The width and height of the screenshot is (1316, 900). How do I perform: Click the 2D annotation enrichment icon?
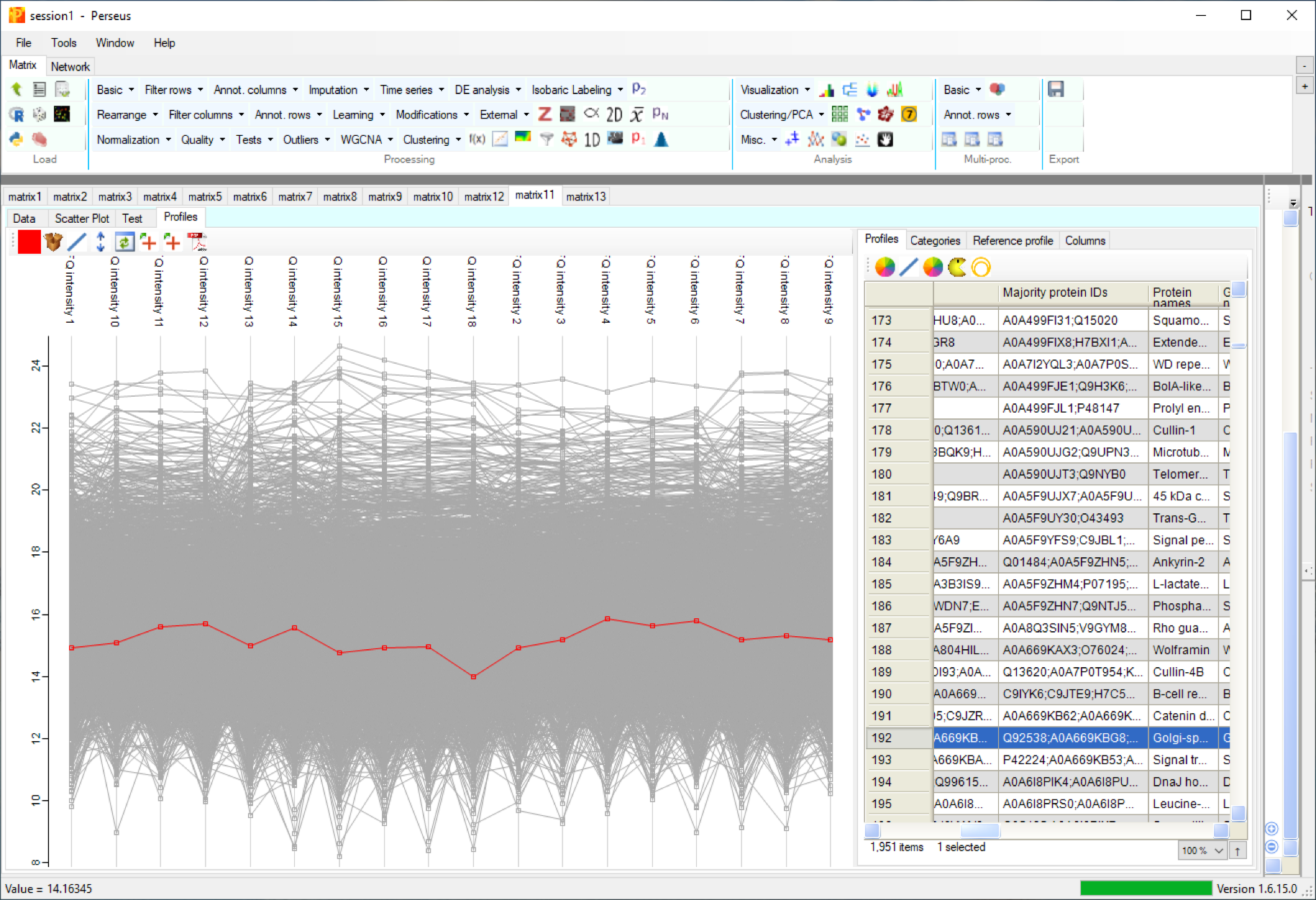click(x=613, y=115)
